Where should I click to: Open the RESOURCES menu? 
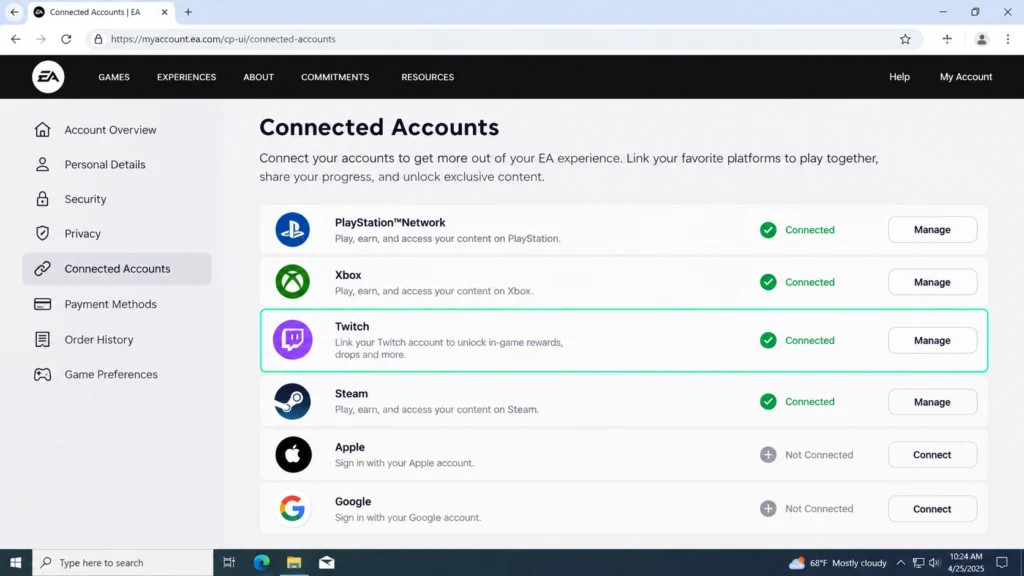[428, 77]
